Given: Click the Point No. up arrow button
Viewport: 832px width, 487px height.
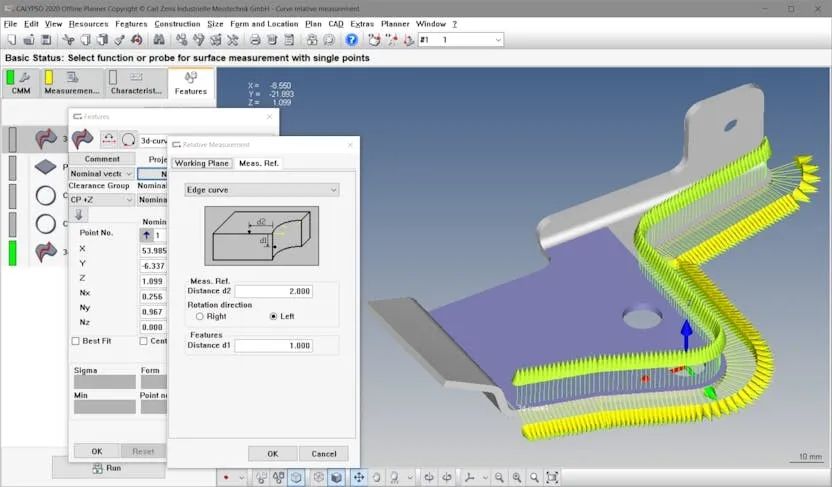Looking at the screenshot, I should 146,235.
